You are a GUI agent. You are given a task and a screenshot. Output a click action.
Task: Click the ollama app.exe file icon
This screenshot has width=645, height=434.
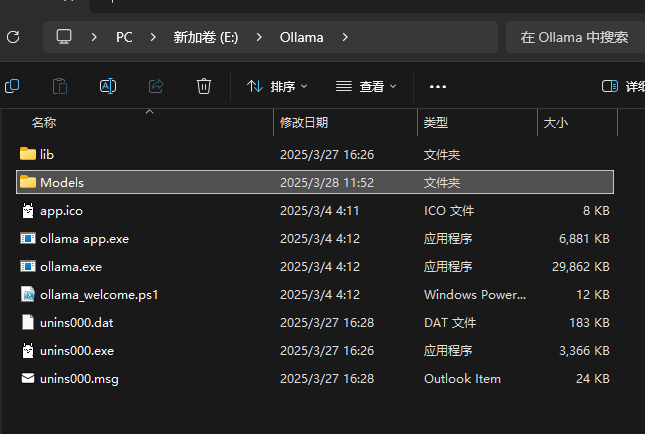[28, 239]
